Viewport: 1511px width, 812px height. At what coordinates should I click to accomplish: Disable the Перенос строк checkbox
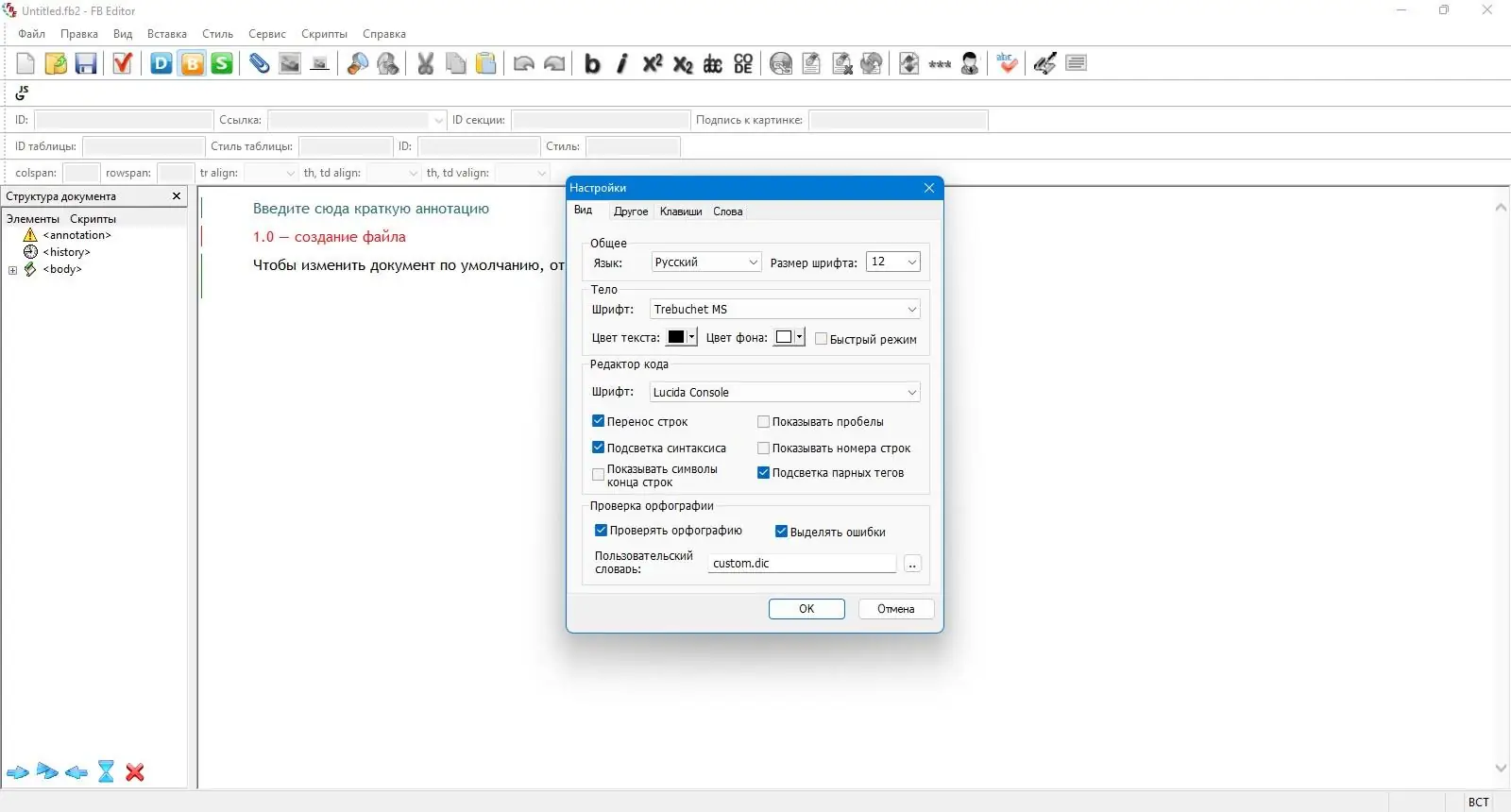coord(598,421)
